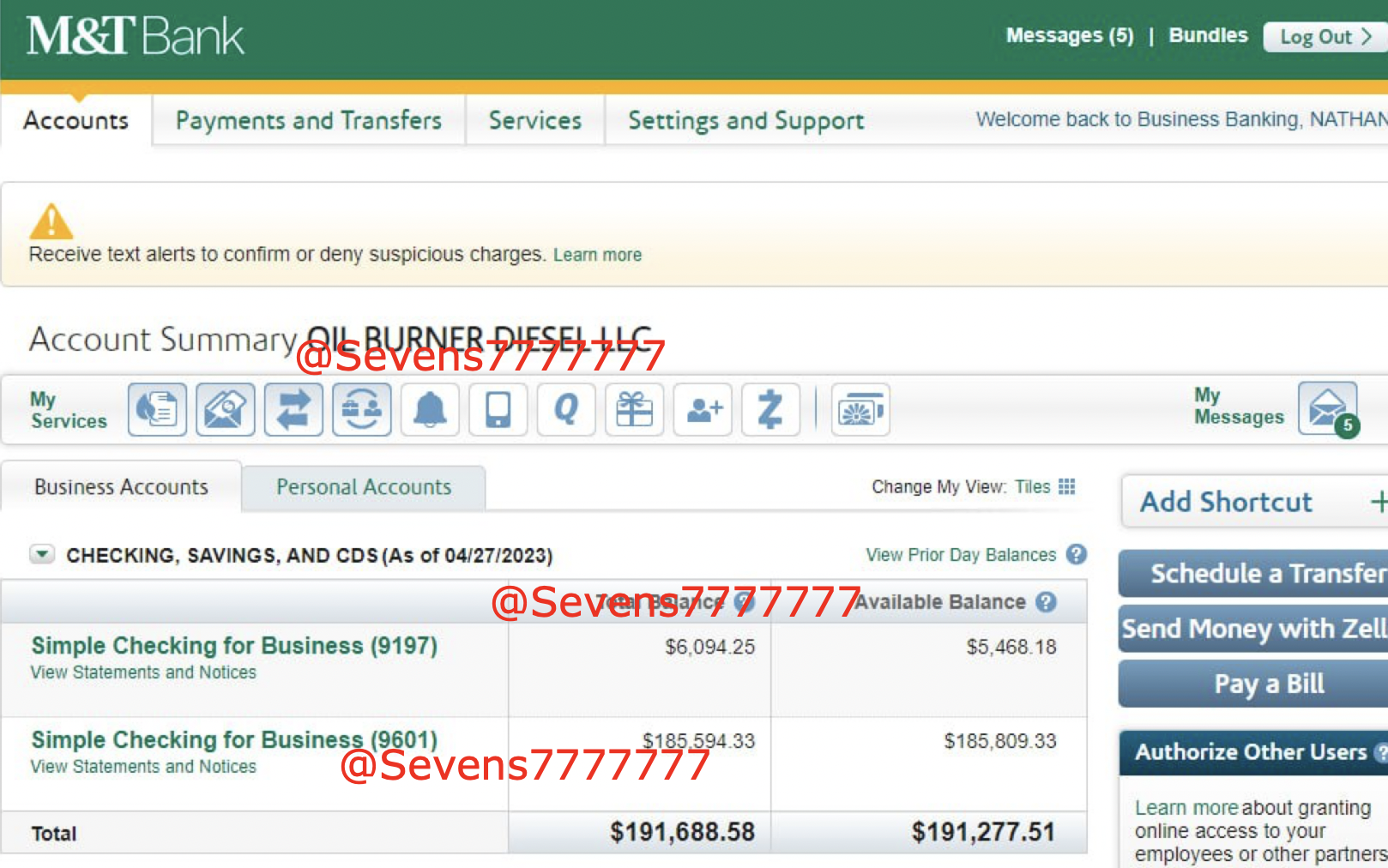This screenshot has width=1388, height=868.
Task: Open the Services tab
Action: [x=535, y=120]
